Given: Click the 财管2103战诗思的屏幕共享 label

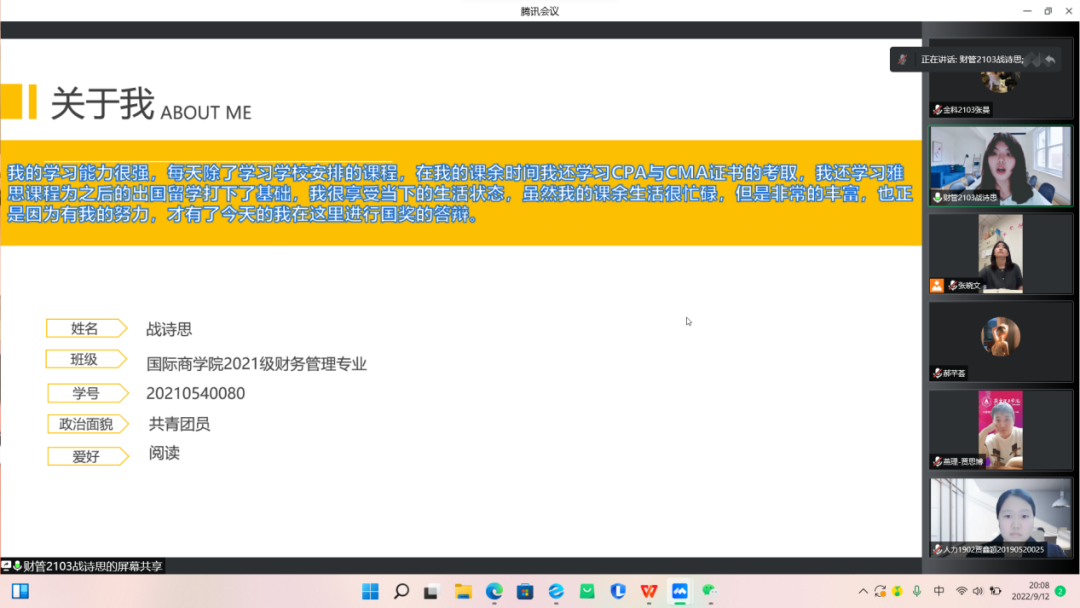Looking at the screenshot, I should (90, 566).
